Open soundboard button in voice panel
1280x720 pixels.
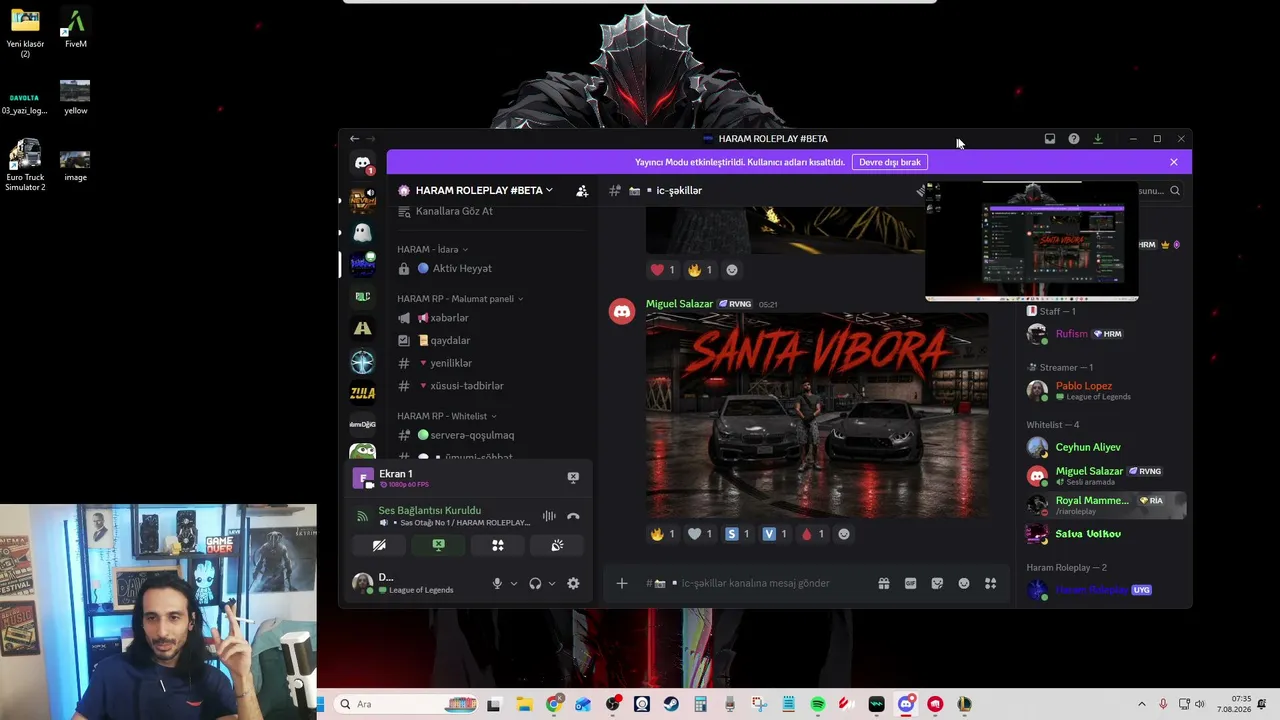pos(557,545)
